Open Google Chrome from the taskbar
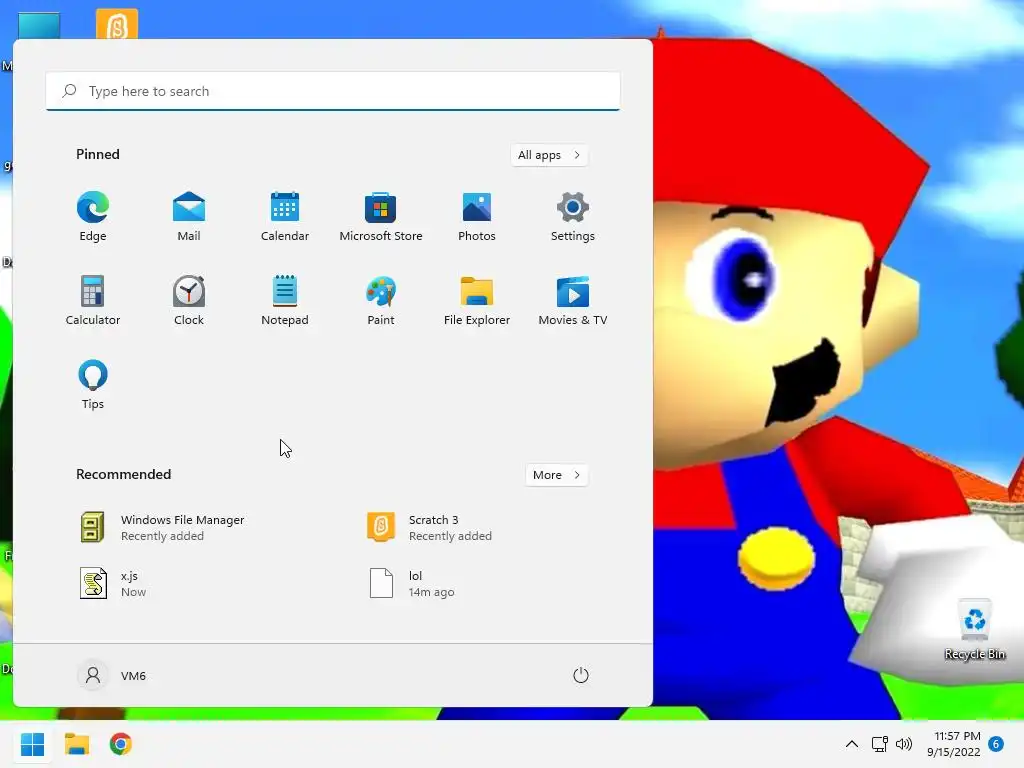 click(121, 744)
